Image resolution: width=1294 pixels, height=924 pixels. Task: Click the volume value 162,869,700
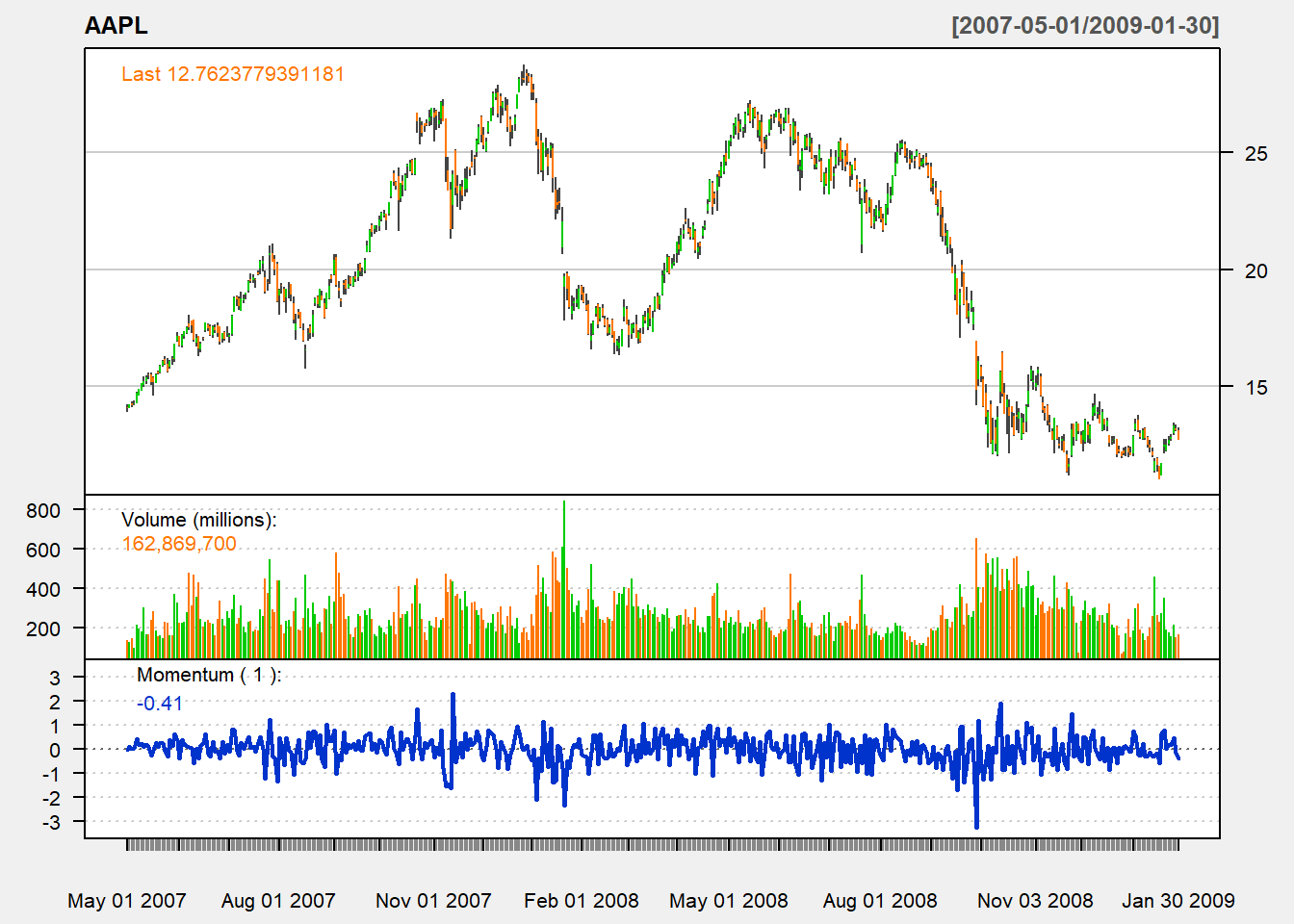click(x=179, y=544)
